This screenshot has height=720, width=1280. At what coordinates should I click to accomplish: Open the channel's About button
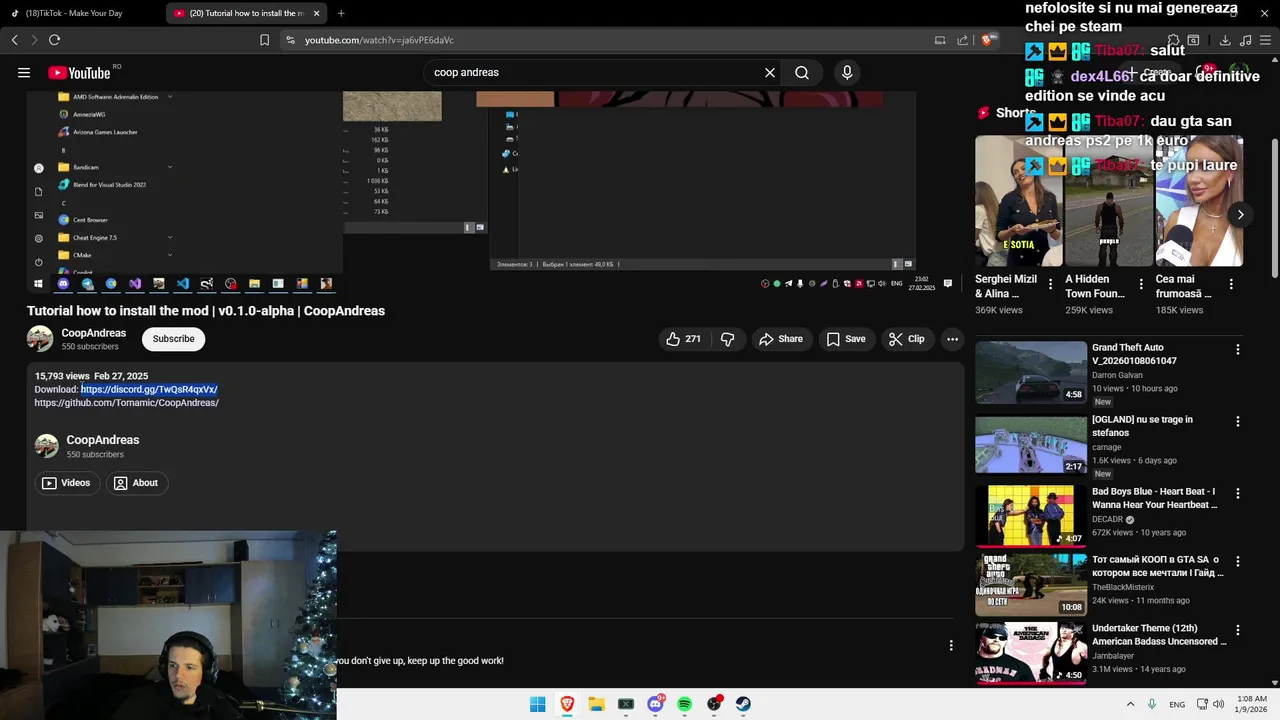136,483
